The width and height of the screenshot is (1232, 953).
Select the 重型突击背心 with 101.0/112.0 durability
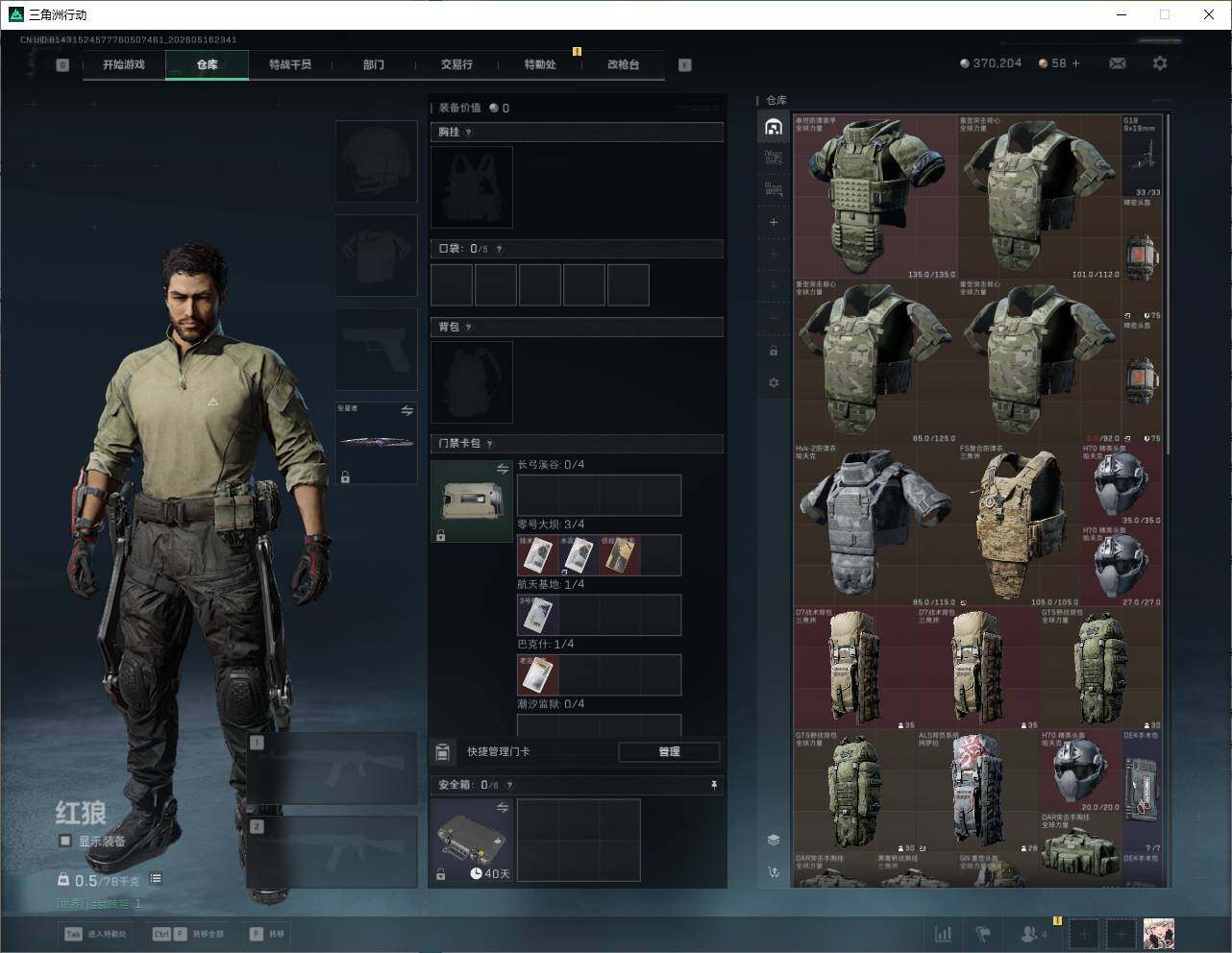[1040, 198]
